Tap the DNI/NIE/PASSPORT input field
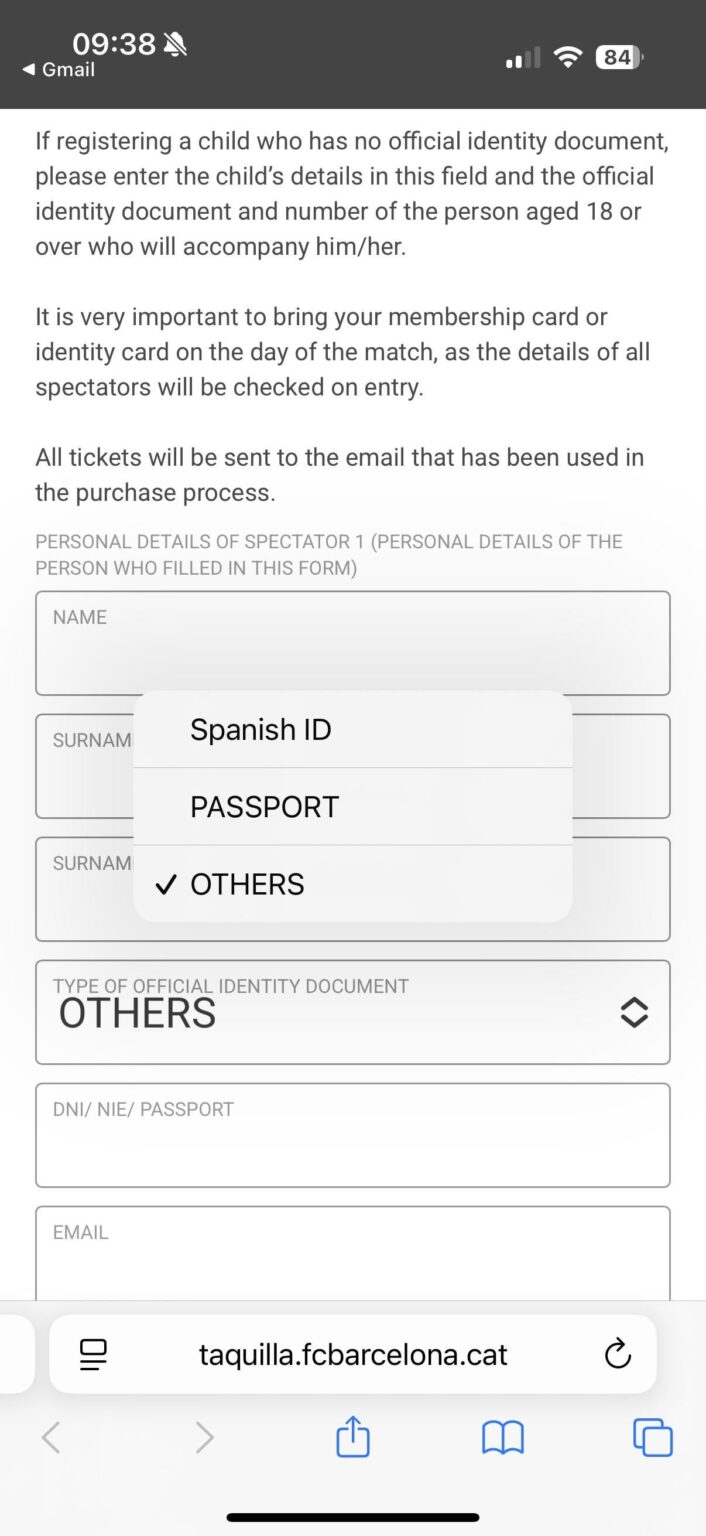Image resolution: width=706 pixels, height=1536 pixels. click(352, 1135)
